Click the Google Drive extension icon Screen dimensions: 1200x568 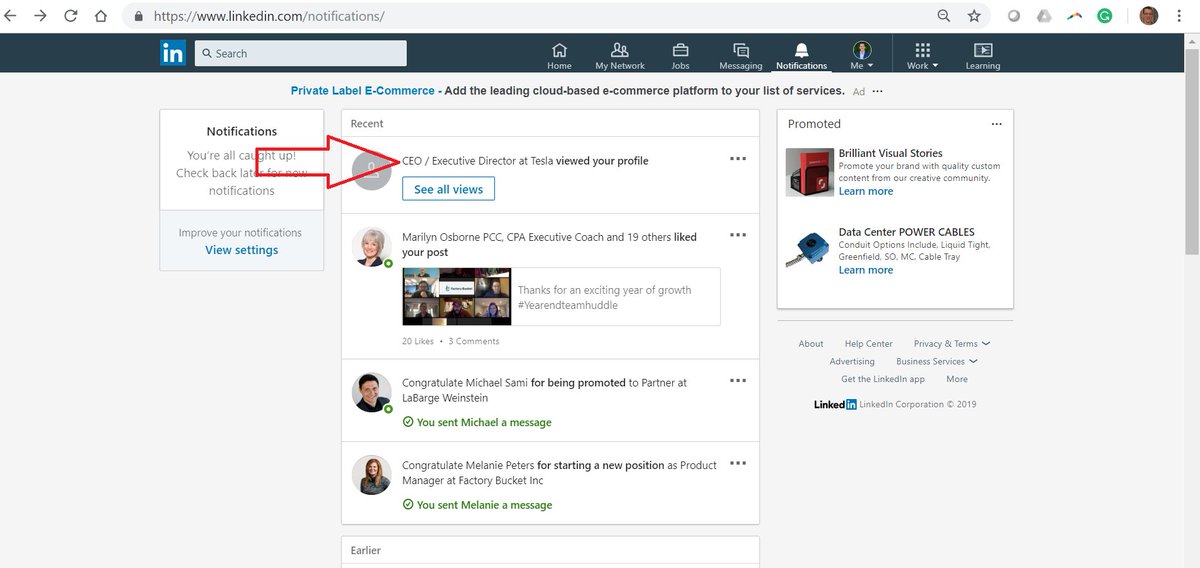point(1044,16)
